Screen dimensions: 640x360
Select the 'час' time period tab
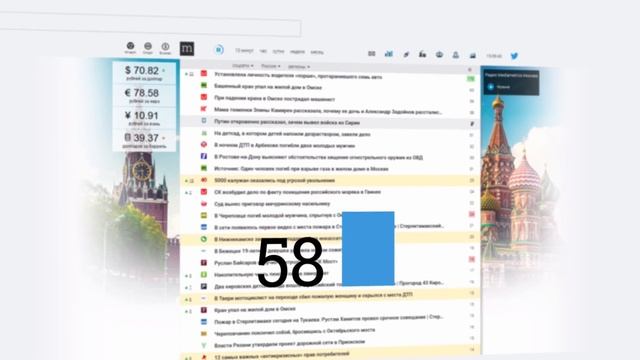coord(263,51)
